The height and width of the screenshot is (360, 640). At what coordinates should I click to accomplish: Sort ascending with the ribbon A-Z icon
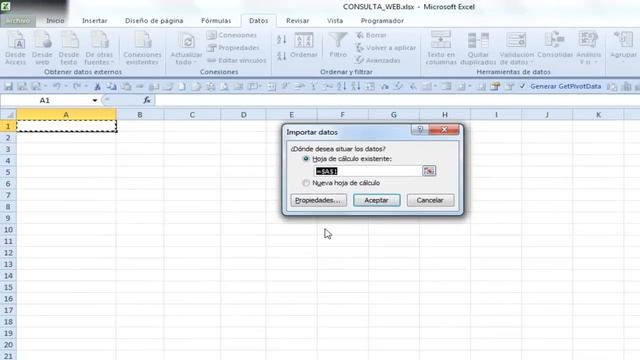click(x=282, y=40)
